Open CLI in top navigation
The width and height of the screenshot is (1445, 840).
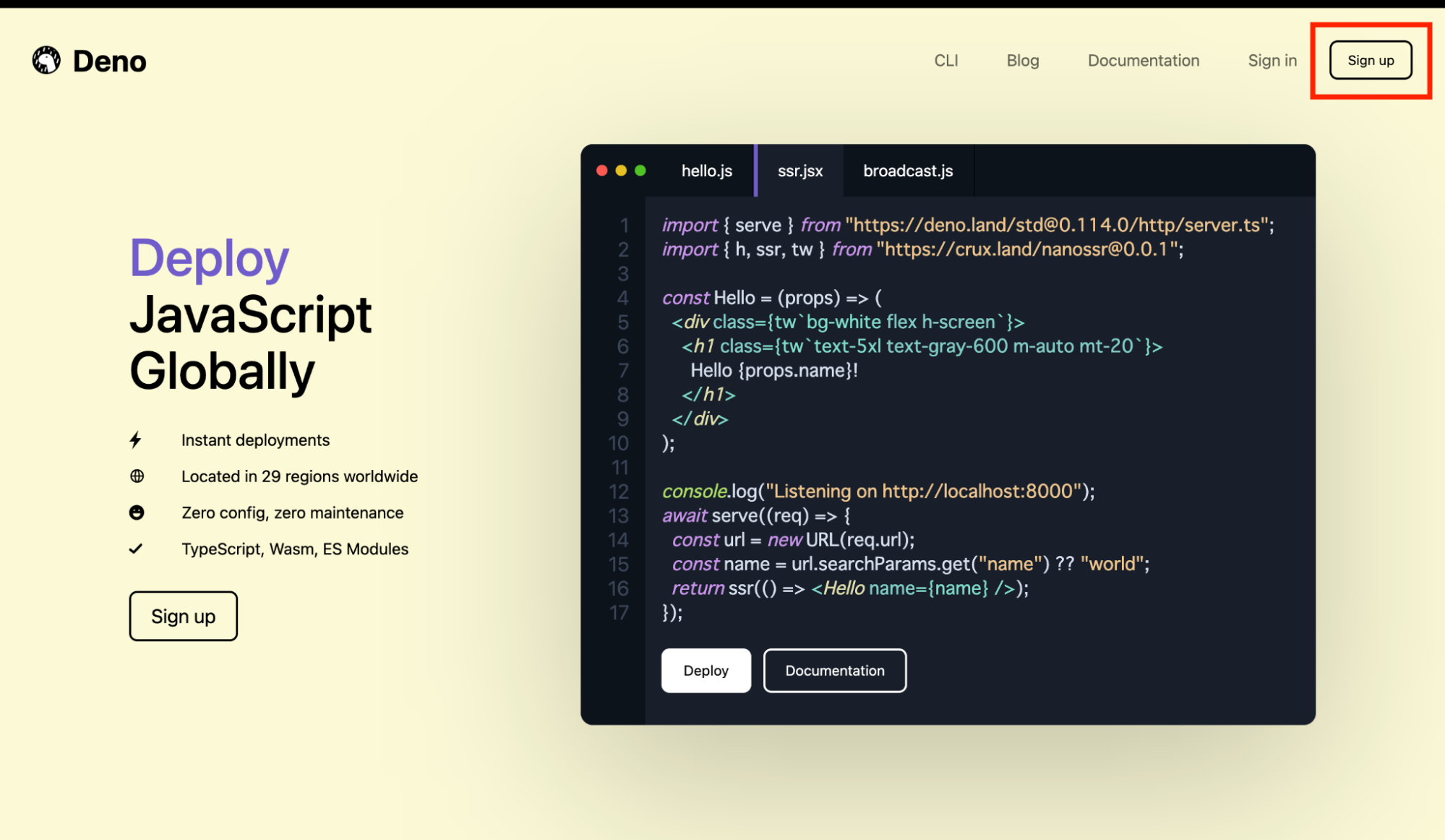pyautogui.click(x=946, y=61)
